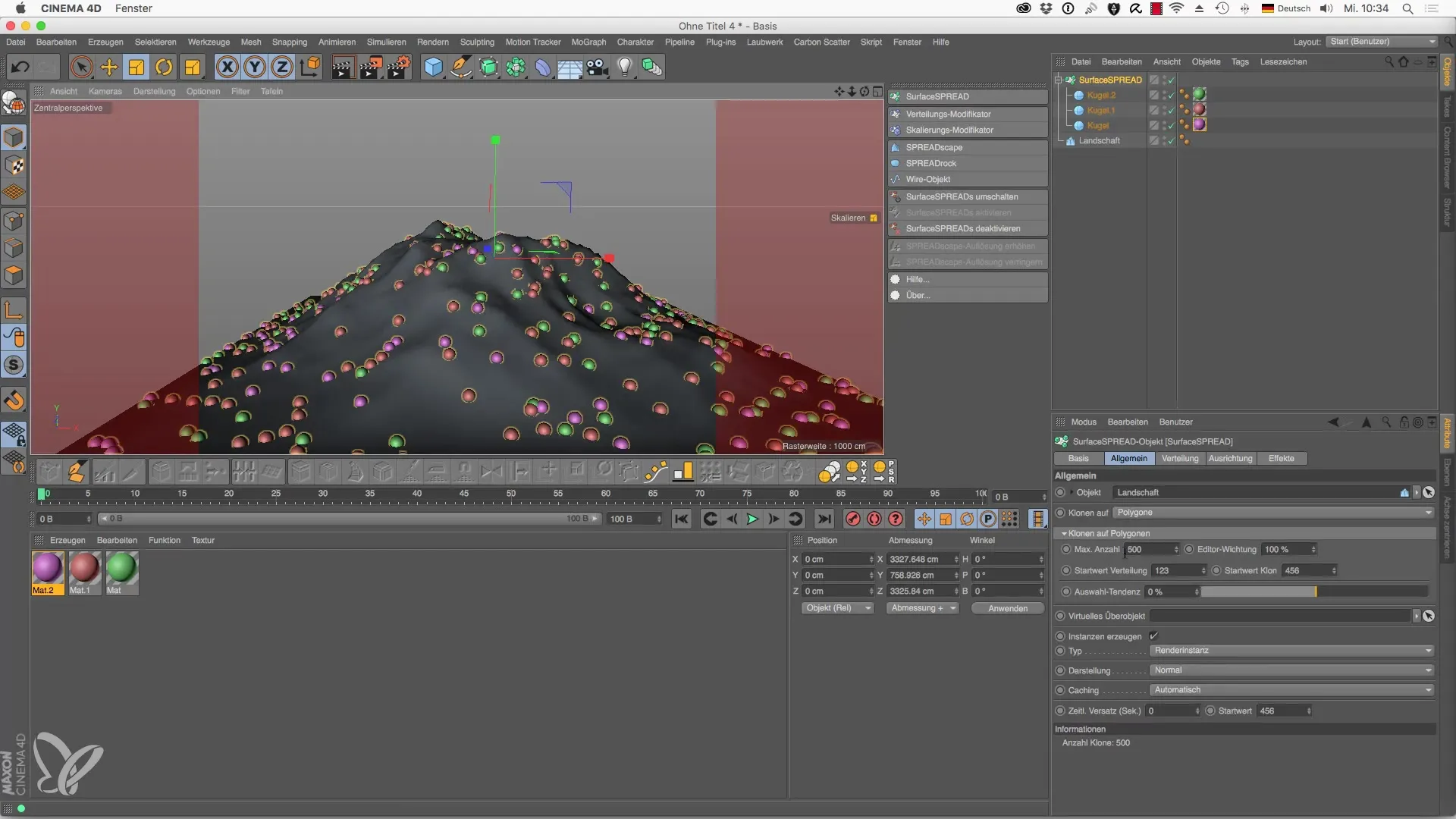Switch to the Basis tab
The width and height of the screenshot is (1456, 819).
(x=1078, y=458)
